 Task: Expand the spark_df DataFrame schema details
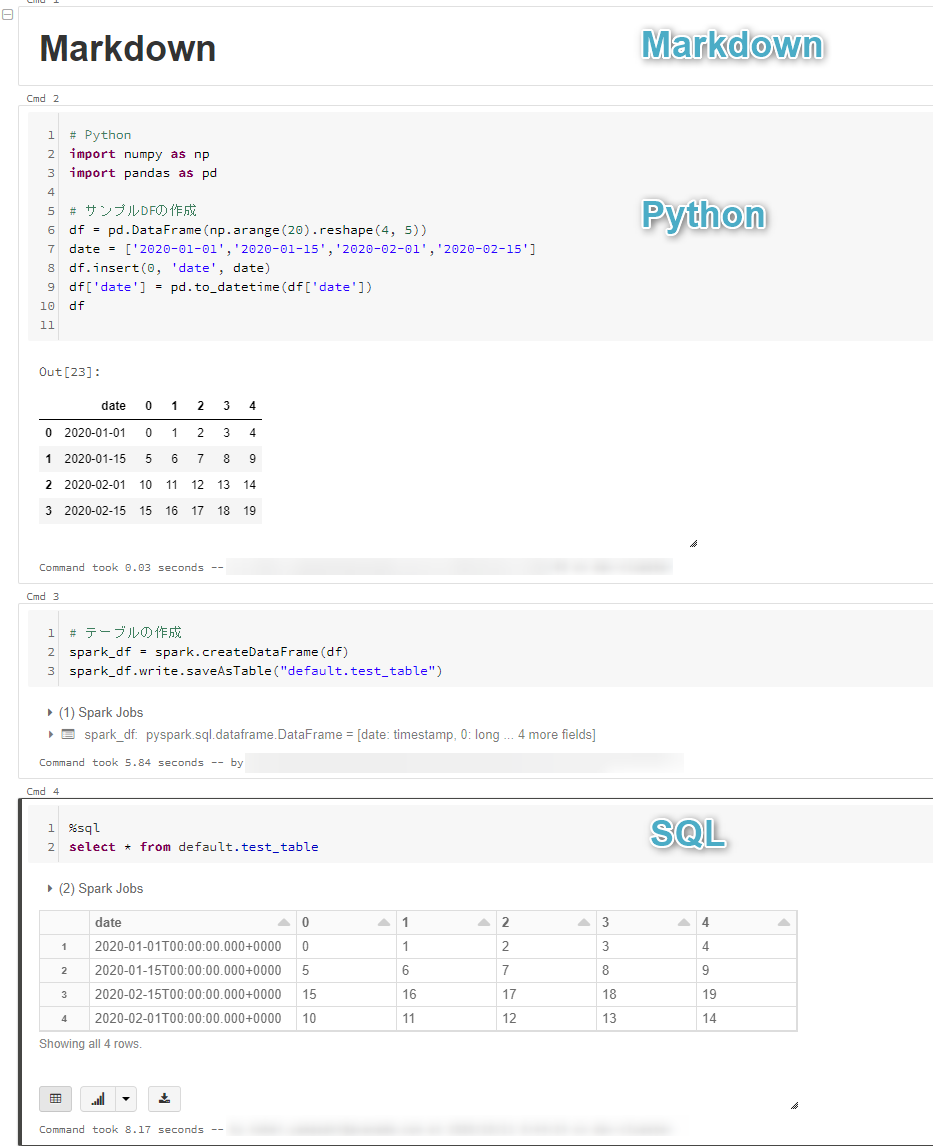click(50, 735)
